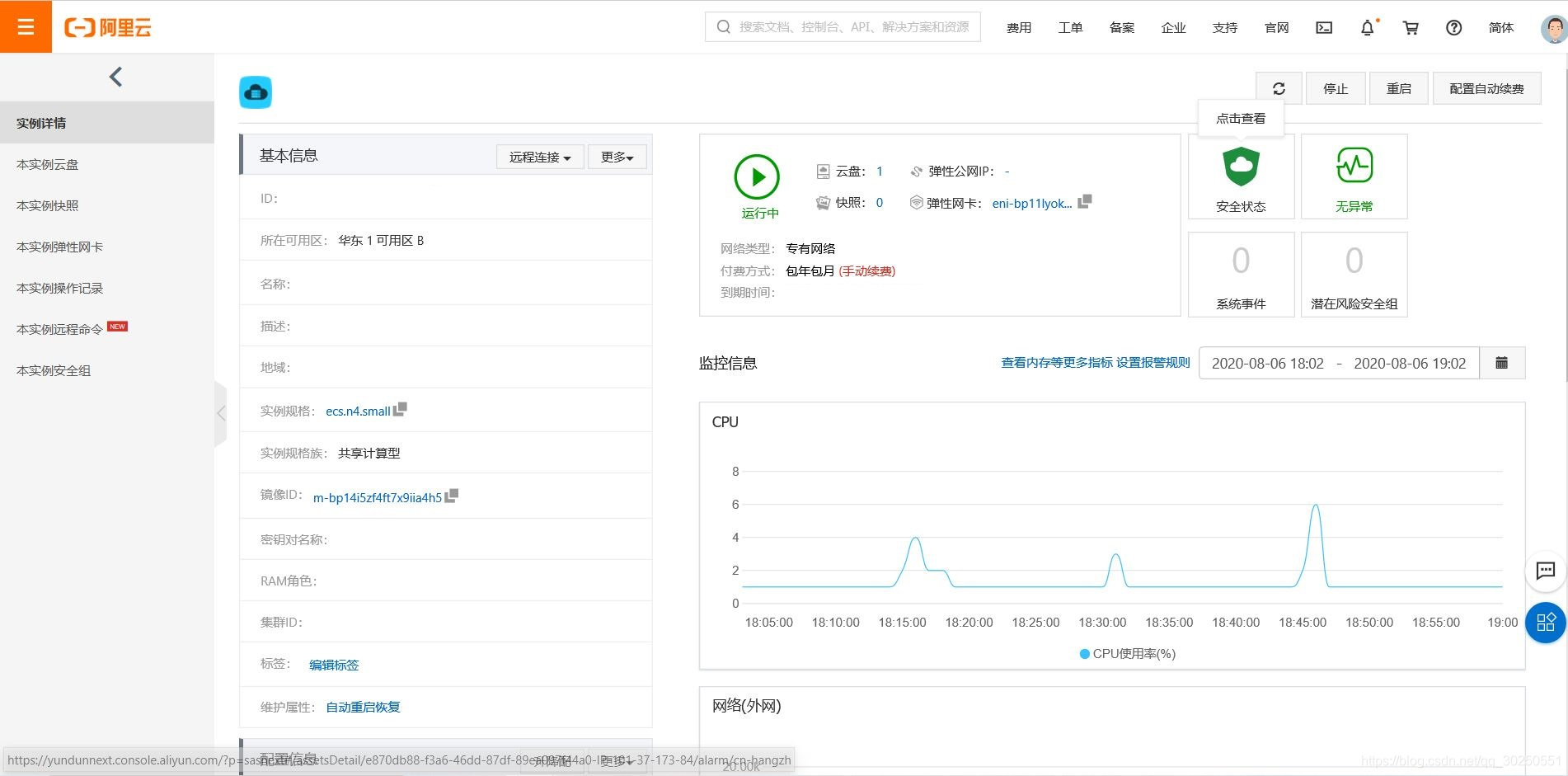
Task: Open the 备案 top menu
Action: [1122, 27]
